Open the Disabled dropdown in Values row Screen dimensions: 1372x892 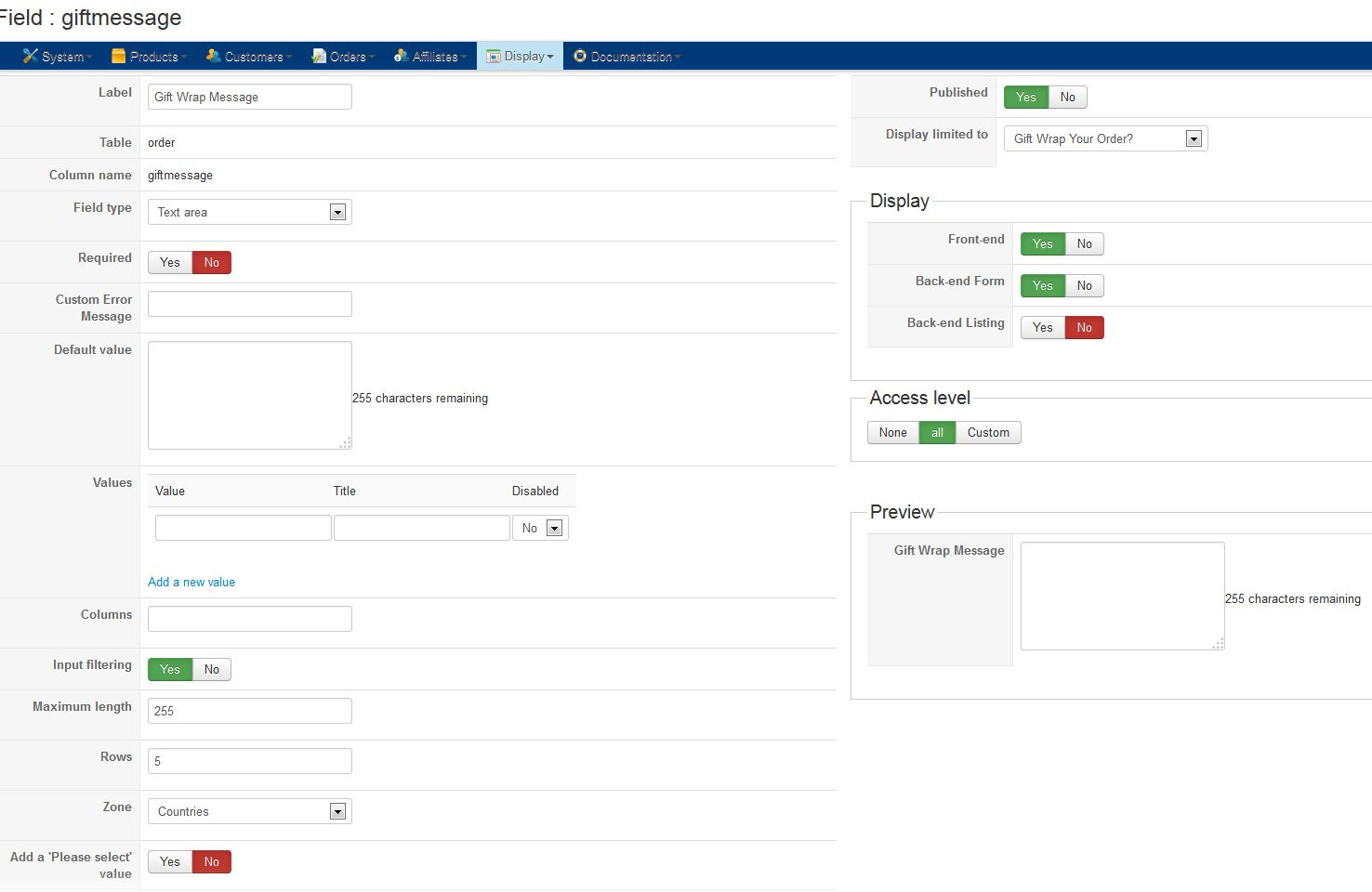(x=540, y=529)
